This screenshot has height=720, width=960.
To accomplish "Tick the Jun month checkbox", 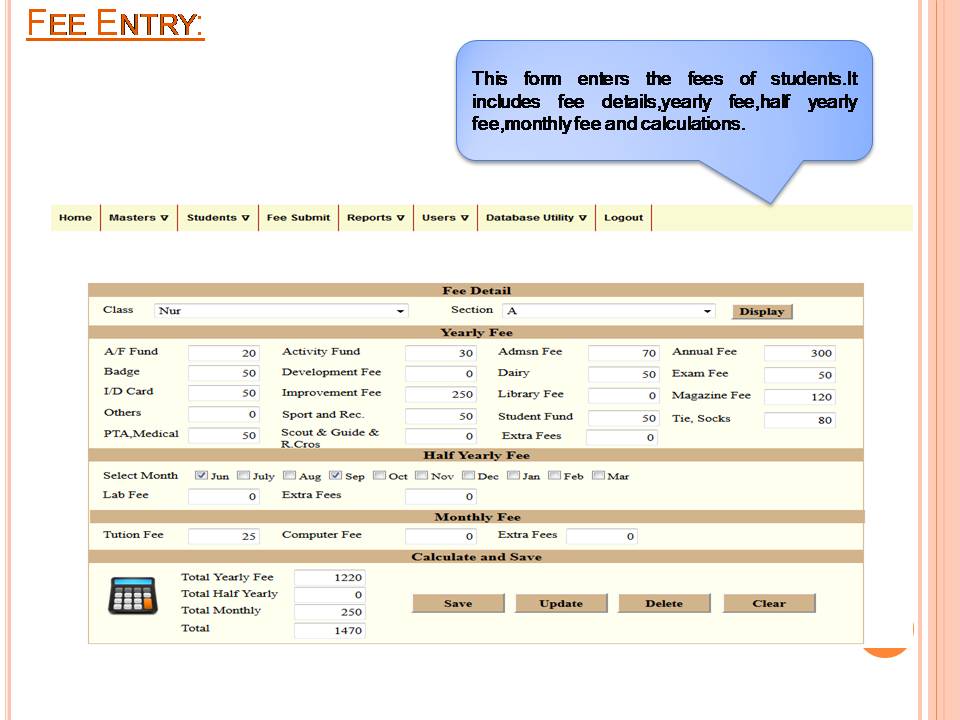I will pos(201,476).
